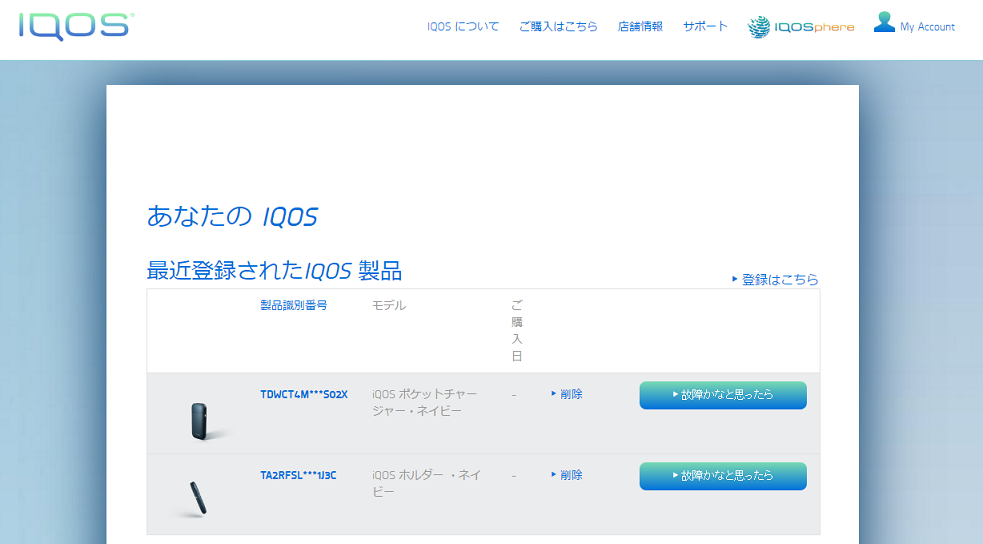983x544 pixels.
Task: Open the 'サポート' menu item
Action: point(705,26)
